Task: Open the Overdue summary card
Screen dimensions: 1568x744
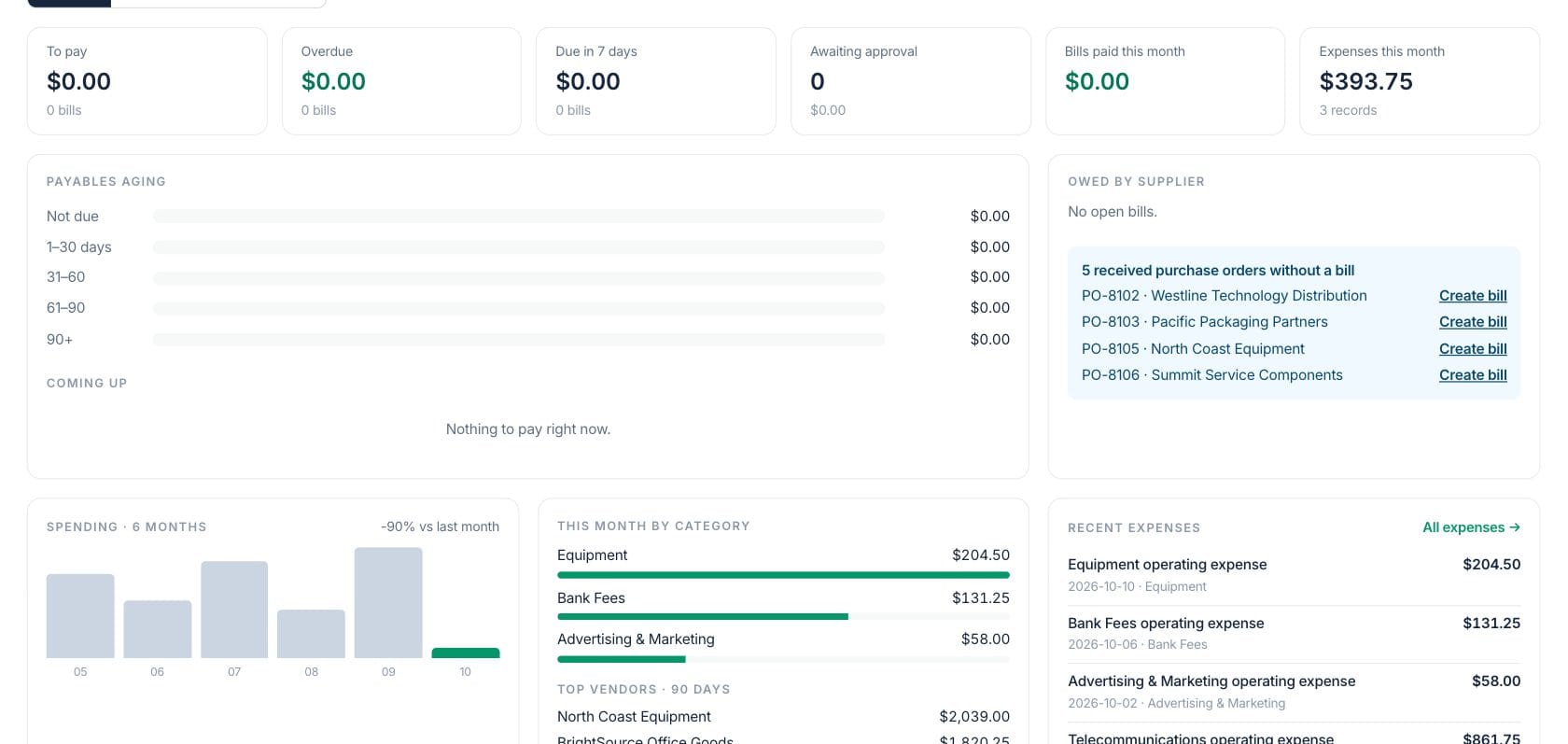Action: pos(401,81)
